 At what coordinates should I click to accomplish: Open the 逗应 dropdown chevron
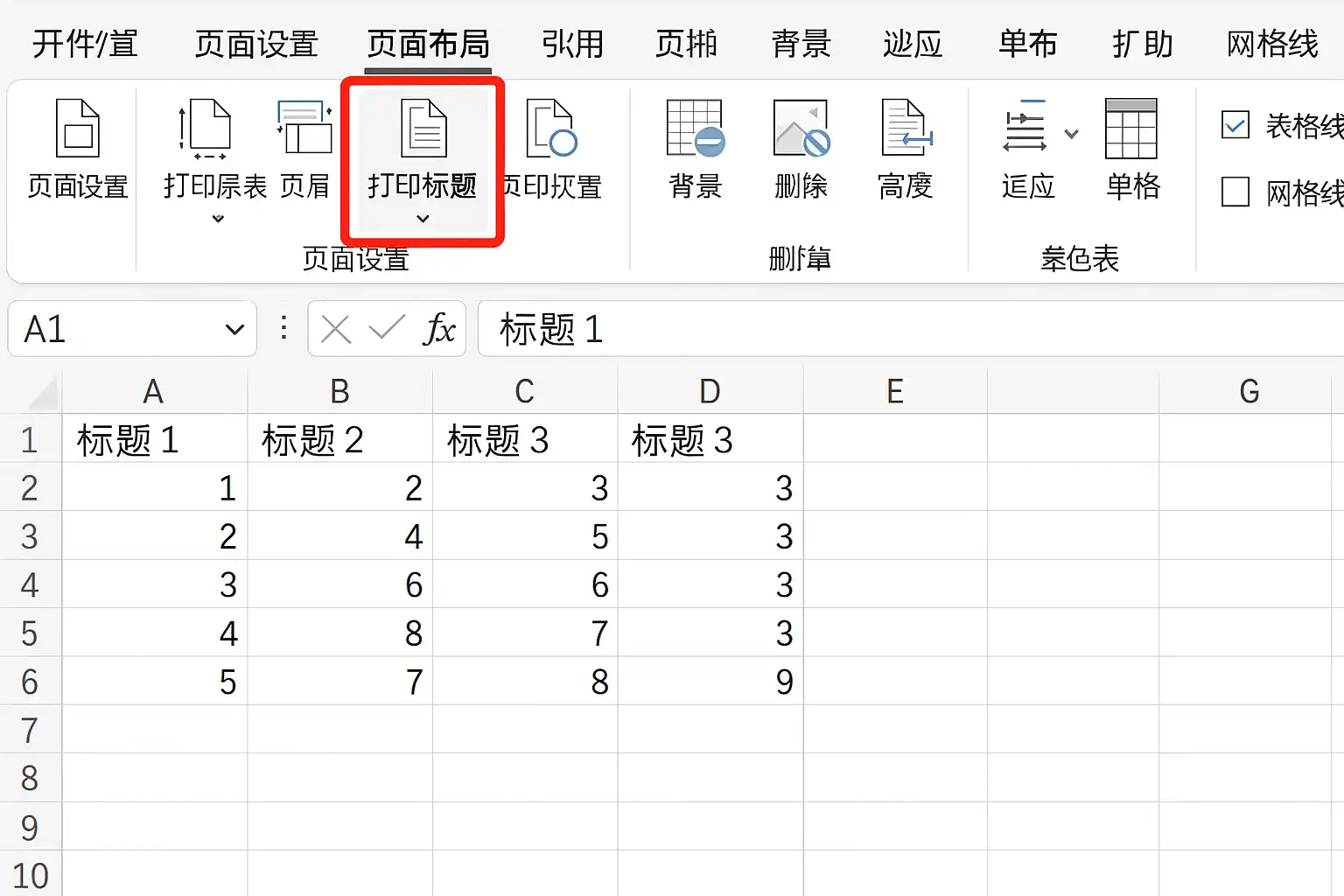pos(1069,131)
